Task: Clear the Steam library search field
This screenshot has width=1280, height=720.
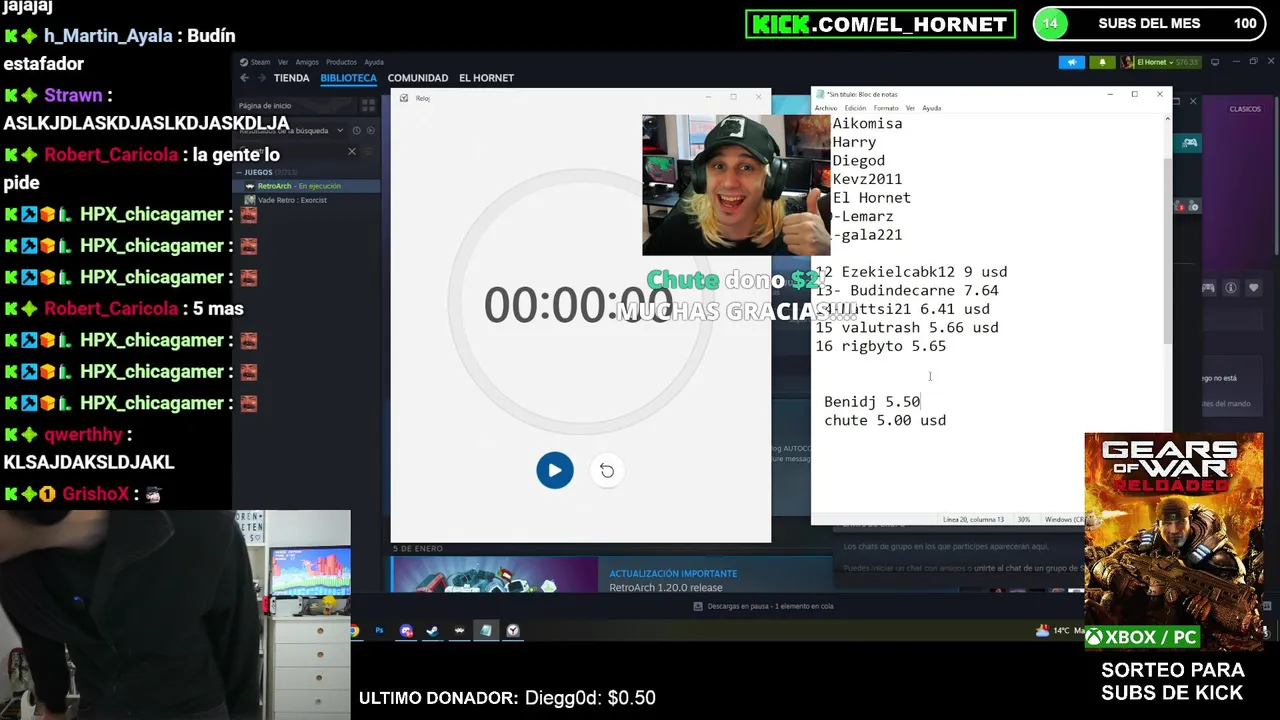Action: coord(351,152)
